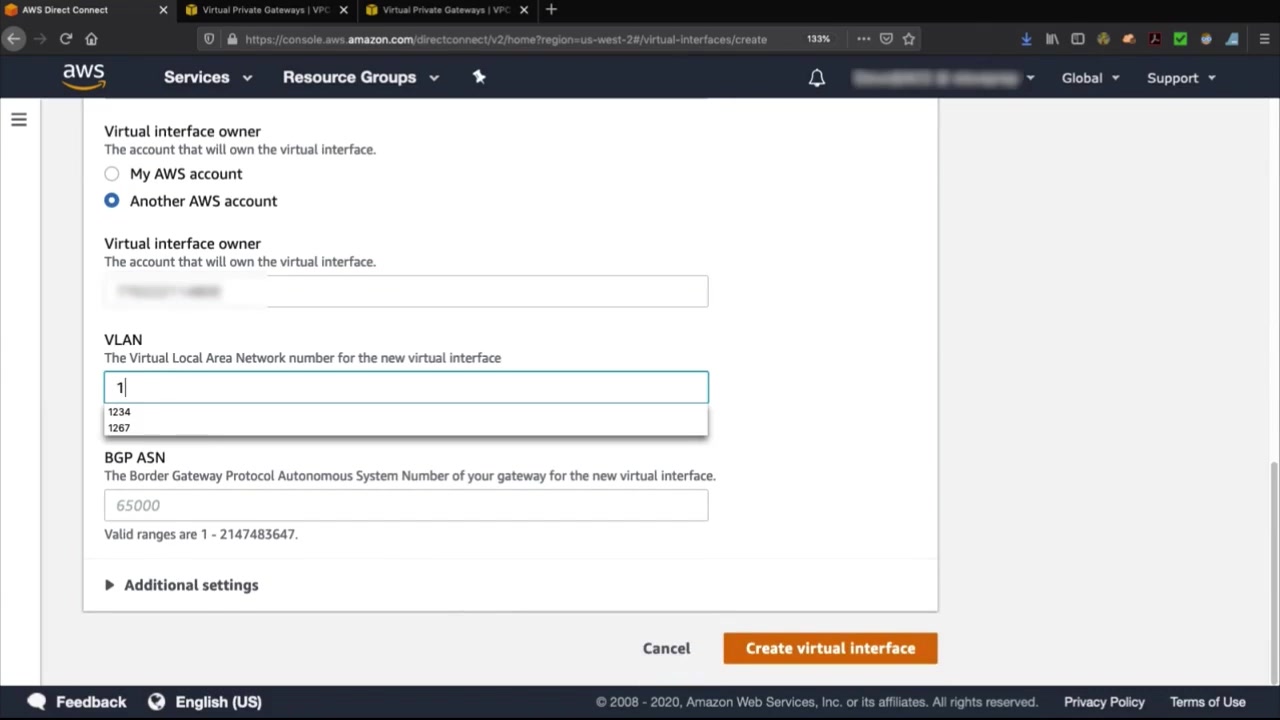The height and width of the screenshot is (720, 1280).
Task: Select the My AWS account radio button
Action: [112, 174]
